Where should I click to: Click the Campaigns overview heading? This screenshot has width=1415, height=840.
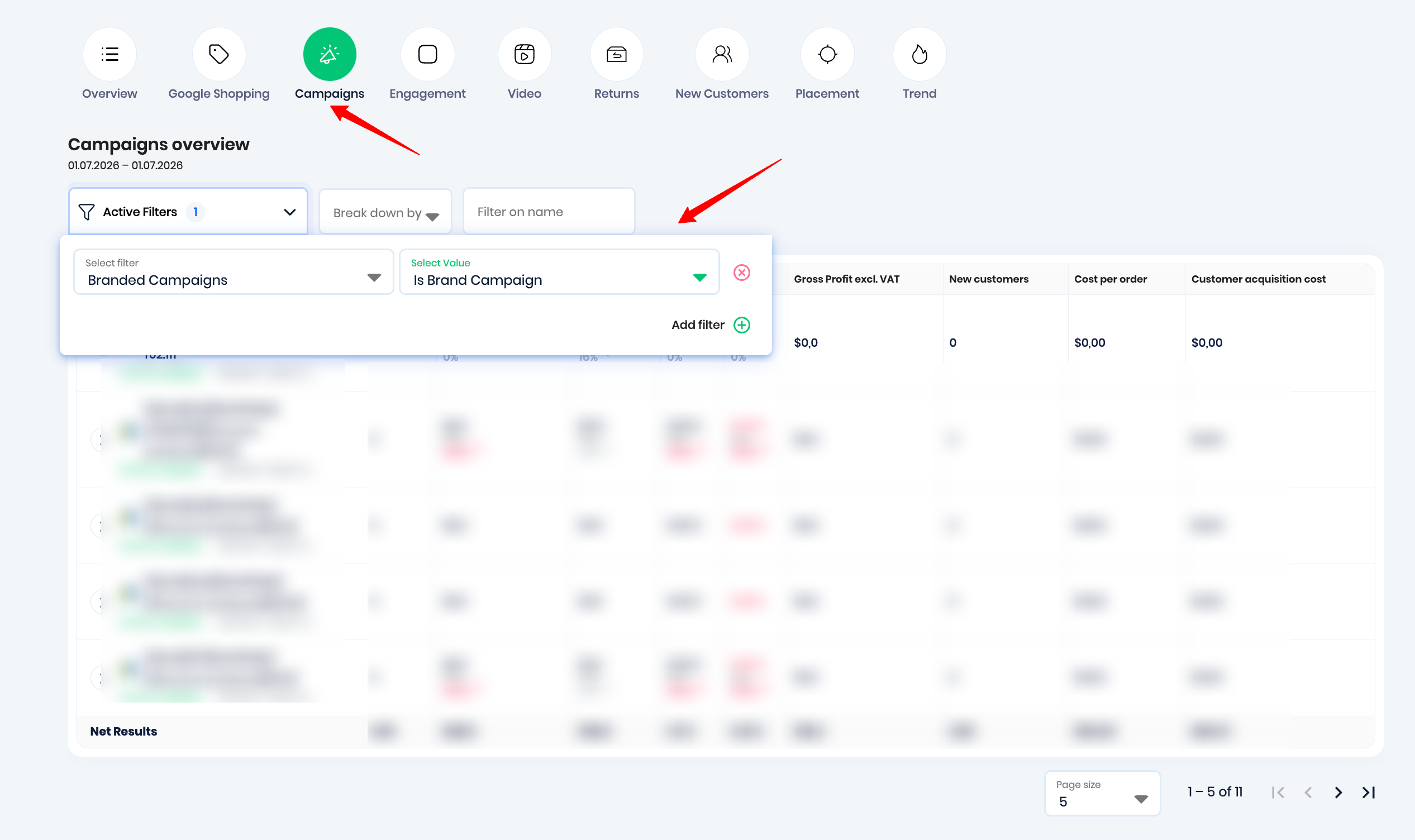coord(159,144)
